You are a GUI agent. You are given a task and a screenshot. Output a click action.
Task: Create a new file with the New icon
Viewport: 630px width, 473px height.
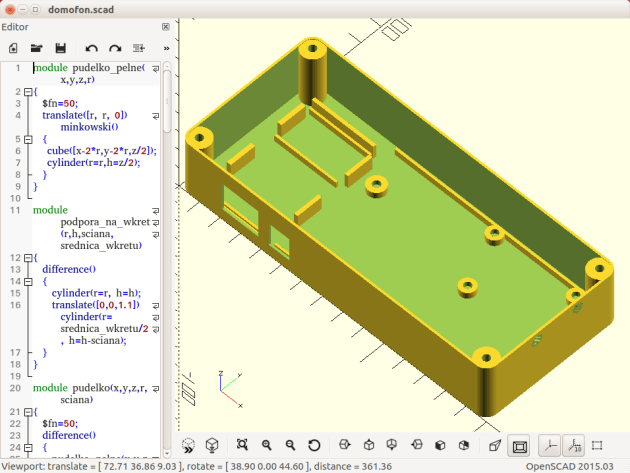click(x=13, y=48)
